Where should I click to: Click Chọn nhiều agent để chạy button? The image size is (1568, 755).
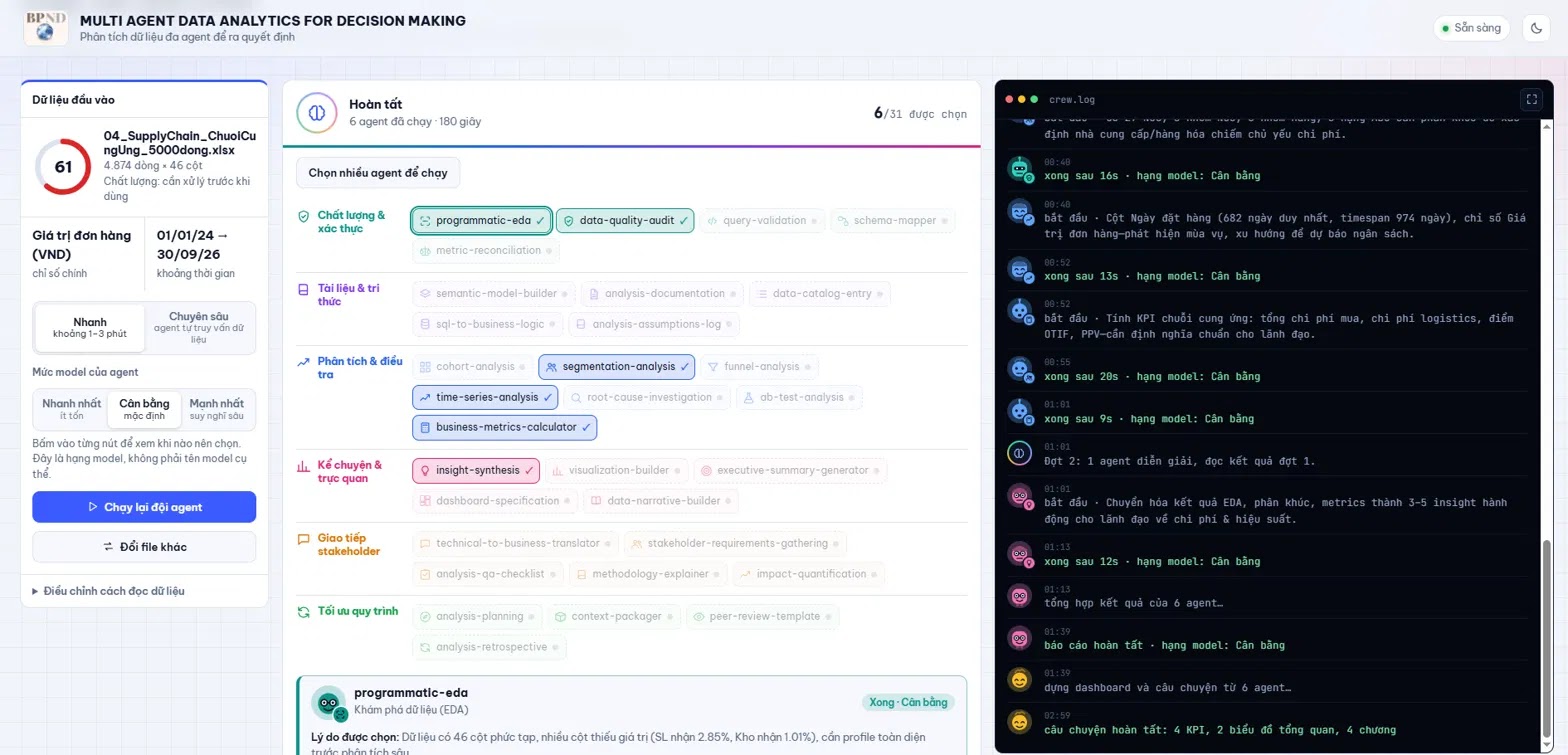click(378, 173)
